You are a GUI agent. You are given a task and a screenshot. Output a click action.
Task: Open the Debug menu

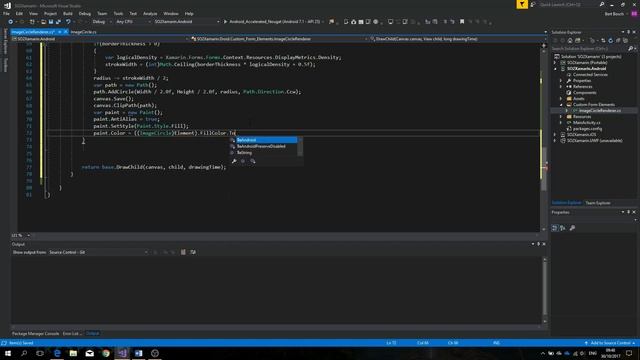(x=84, y=13)
